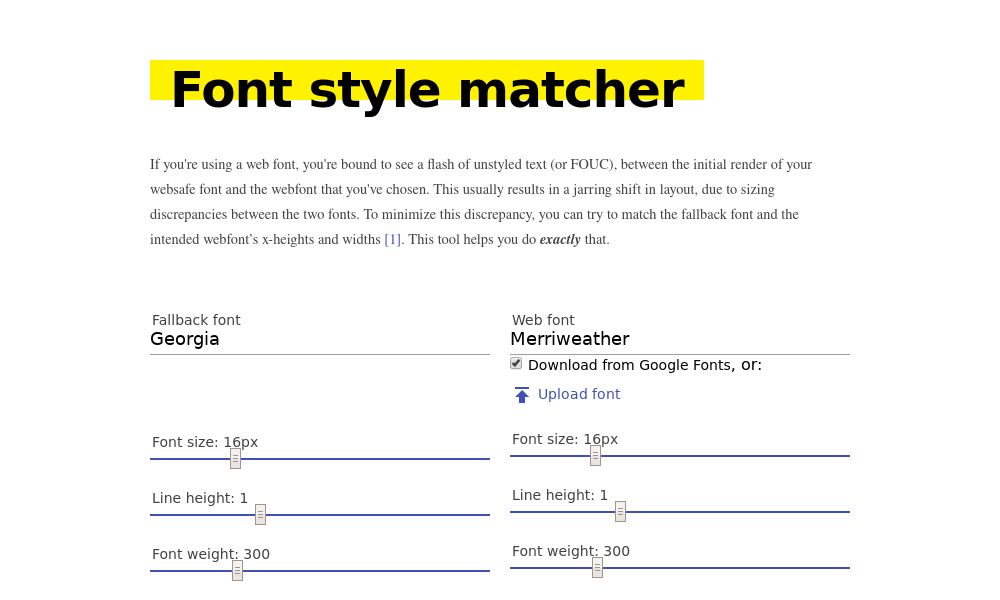Viewport: 1000px width, 600px height.
Task: Click the fallback Font weight slider handle
Action: (237, 570)
